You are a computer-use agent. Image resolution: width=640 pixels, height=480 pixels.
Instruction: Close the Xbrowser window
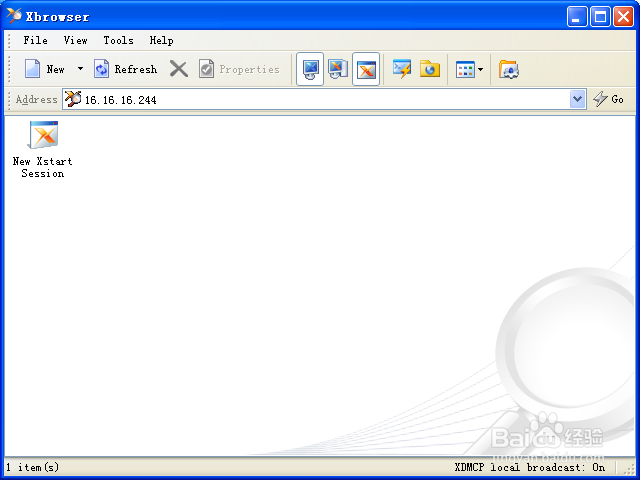(x=623, y=17)
